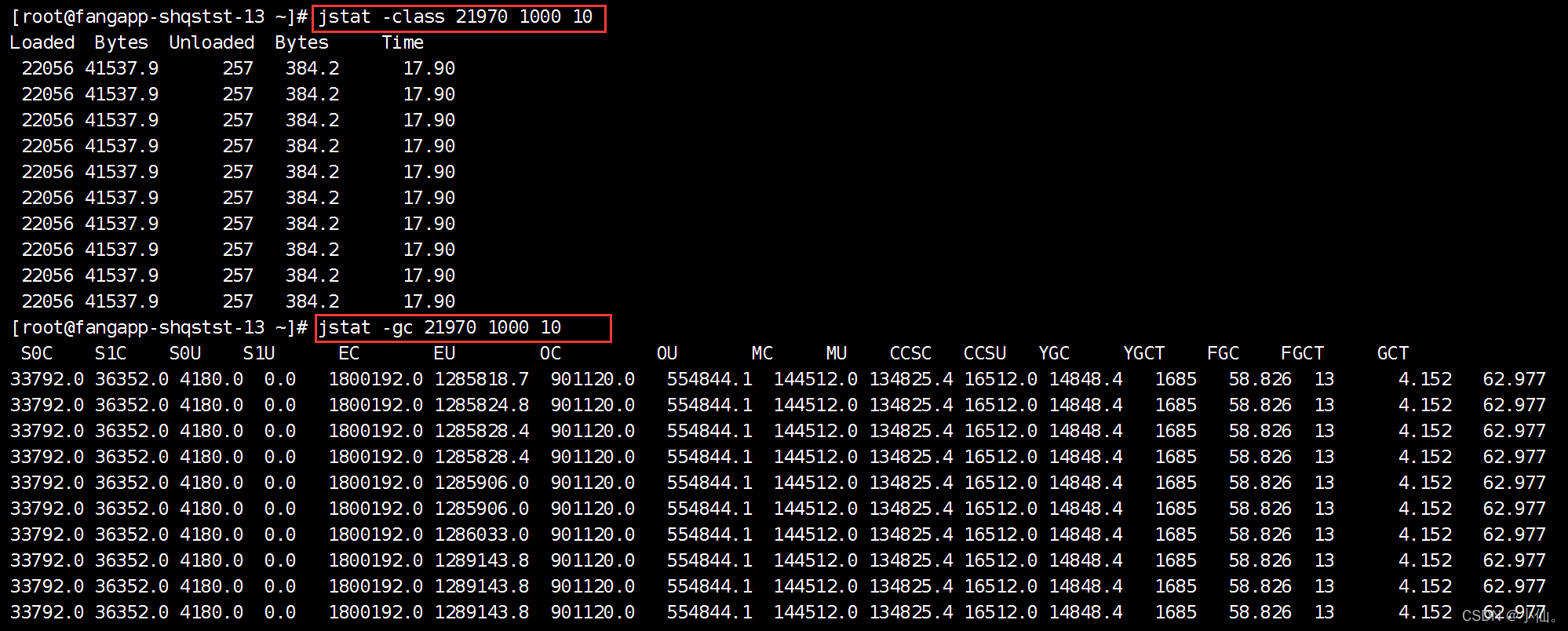Click the jstat -gc command text
1568x631 pixels.
[439, 328]
